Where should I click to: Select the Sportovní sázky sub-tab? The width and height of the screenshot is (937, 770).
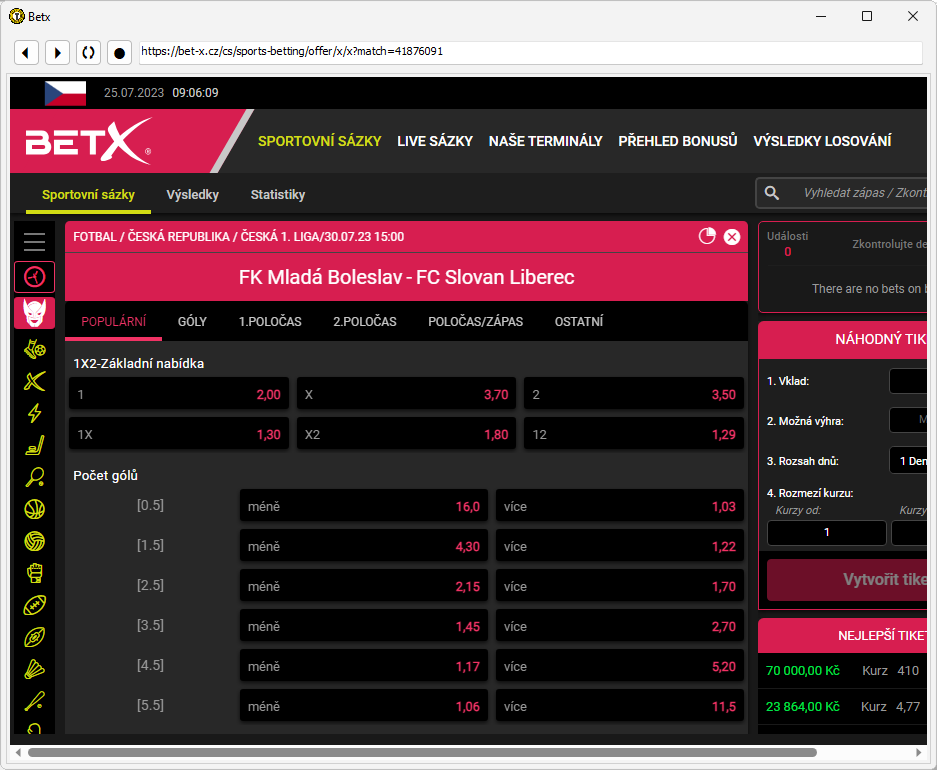pyautogui.click(x=88, y=195)
